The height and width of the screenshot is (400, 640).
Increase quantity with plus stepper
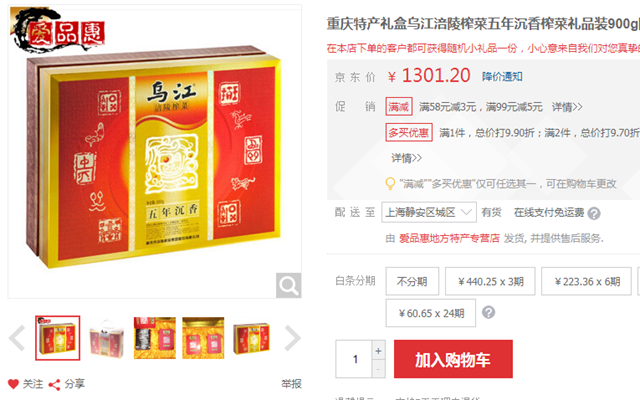tap(378, 350)
